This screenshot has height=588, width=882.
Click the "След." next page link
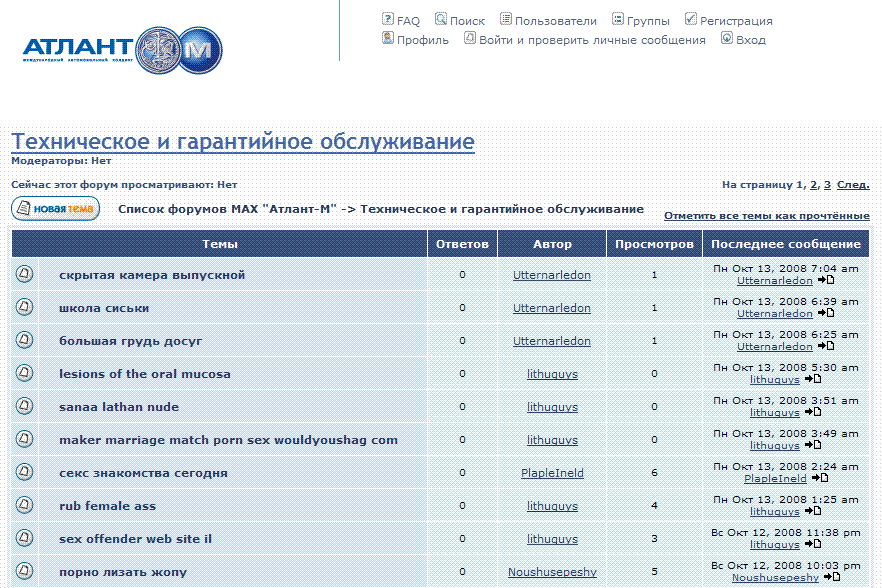[x=853, y=185]
